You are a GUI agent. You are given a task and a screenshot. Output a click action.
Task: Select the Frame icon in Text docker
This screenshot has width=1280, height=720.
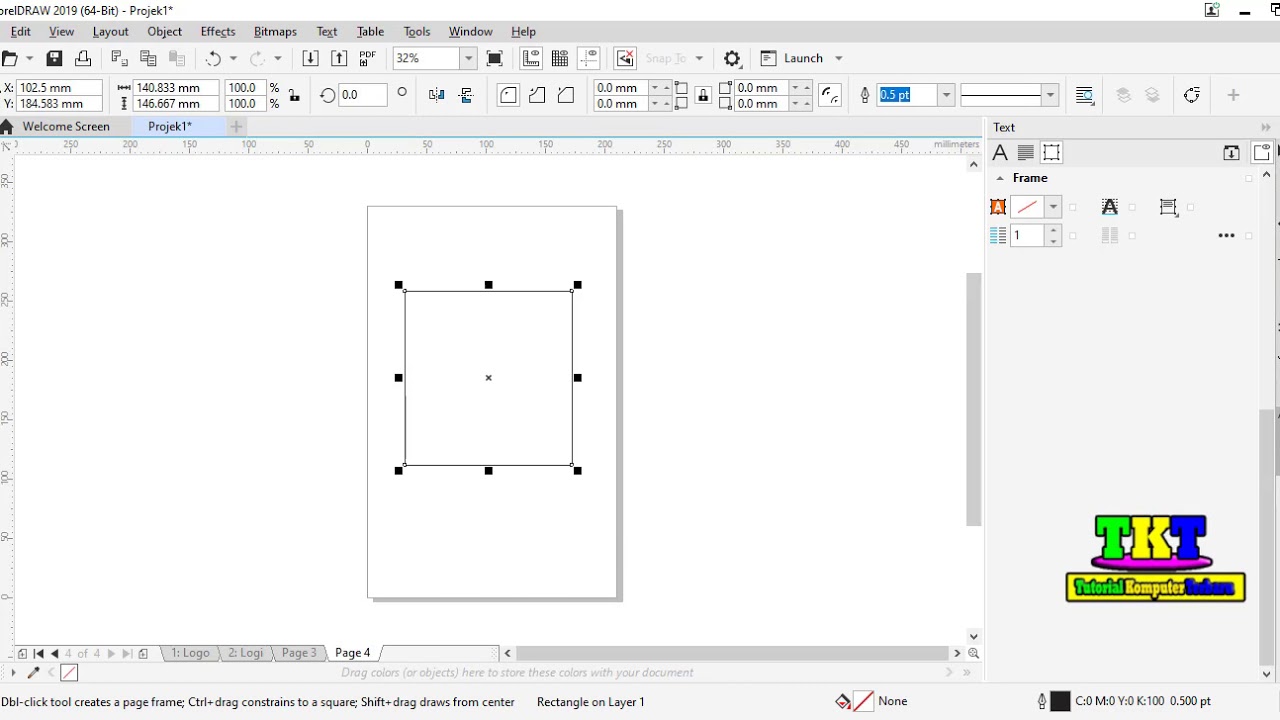(x=1051, y=153)
